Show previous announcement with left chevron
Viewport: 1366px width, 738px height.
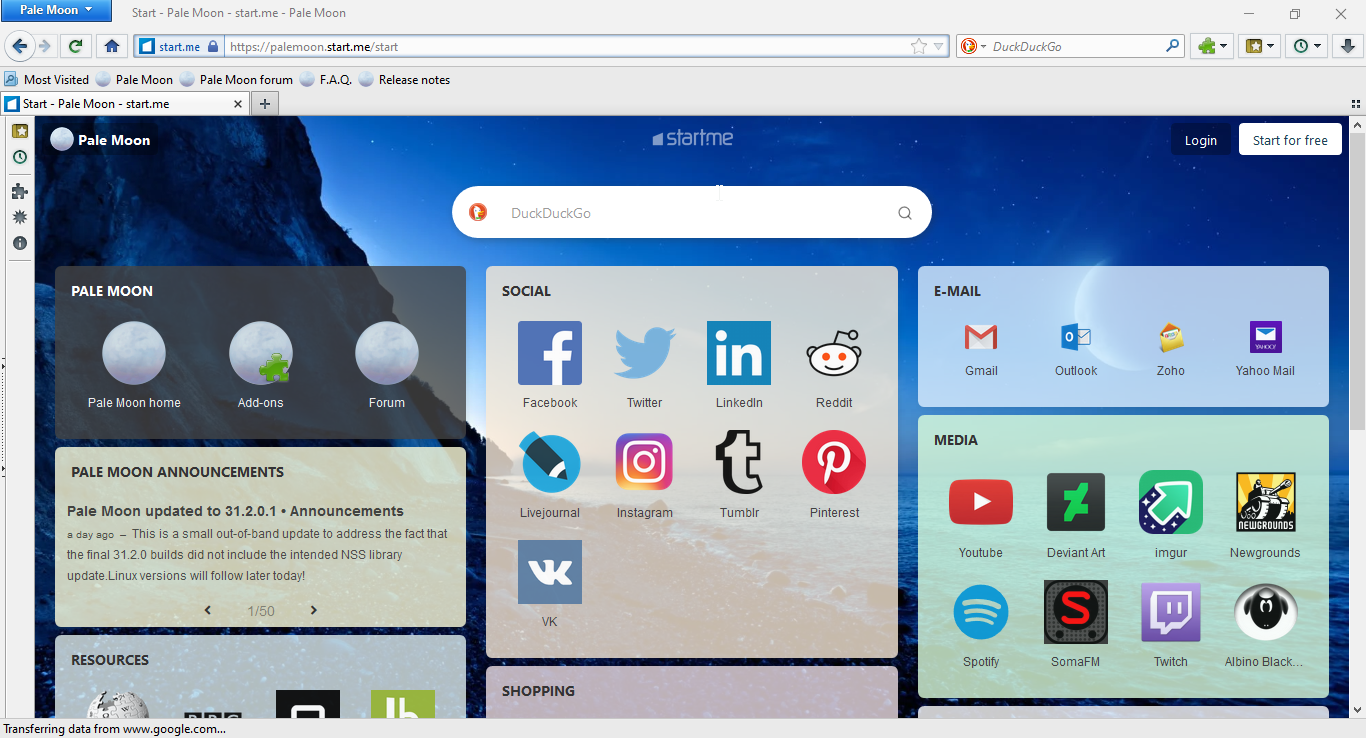208,610
